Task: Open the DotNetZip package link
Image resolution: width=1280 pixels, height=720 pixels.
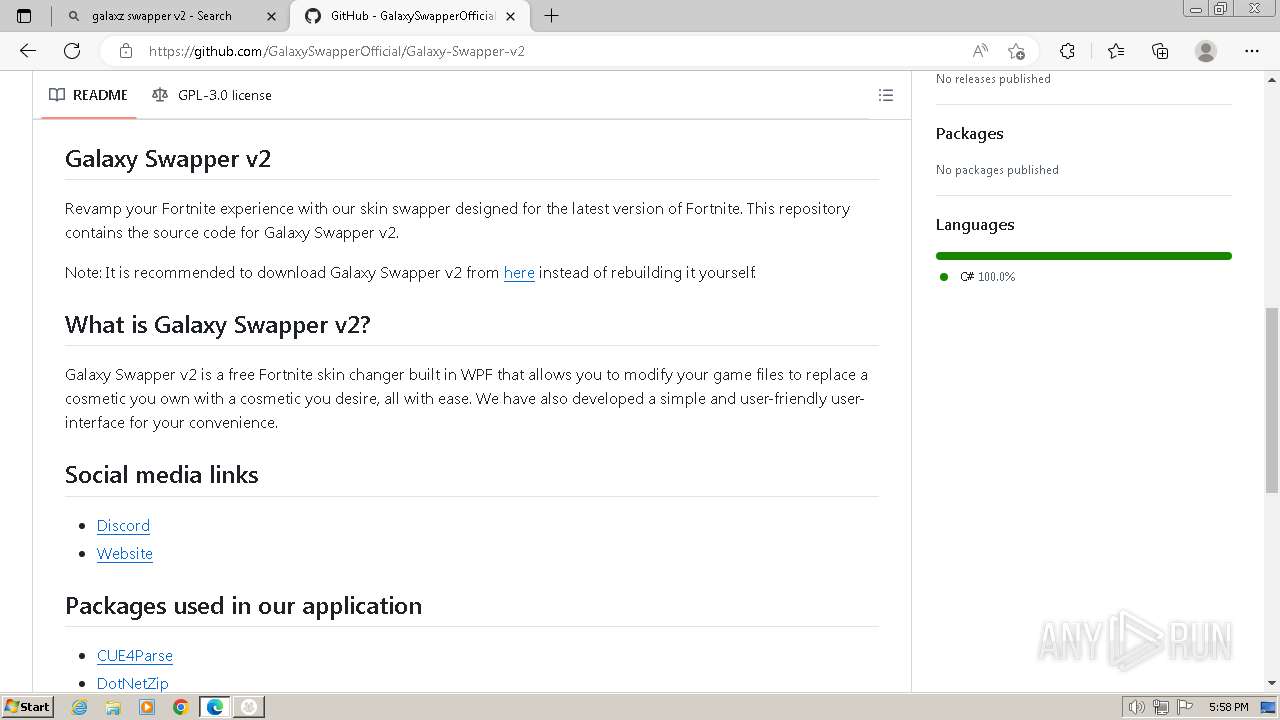Action: (x=133, y=683)
